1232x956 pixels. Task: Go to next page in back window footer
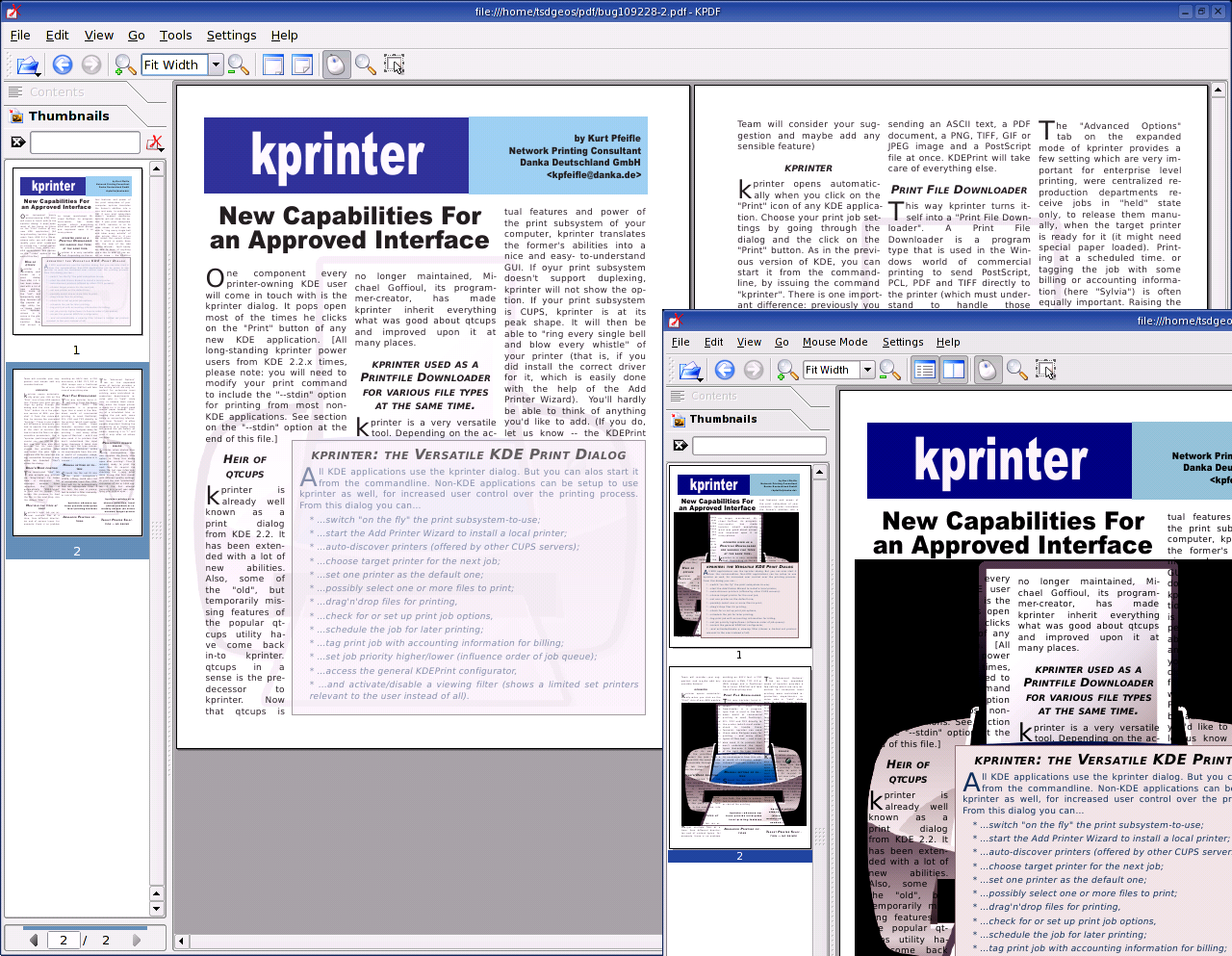[136, 940]
